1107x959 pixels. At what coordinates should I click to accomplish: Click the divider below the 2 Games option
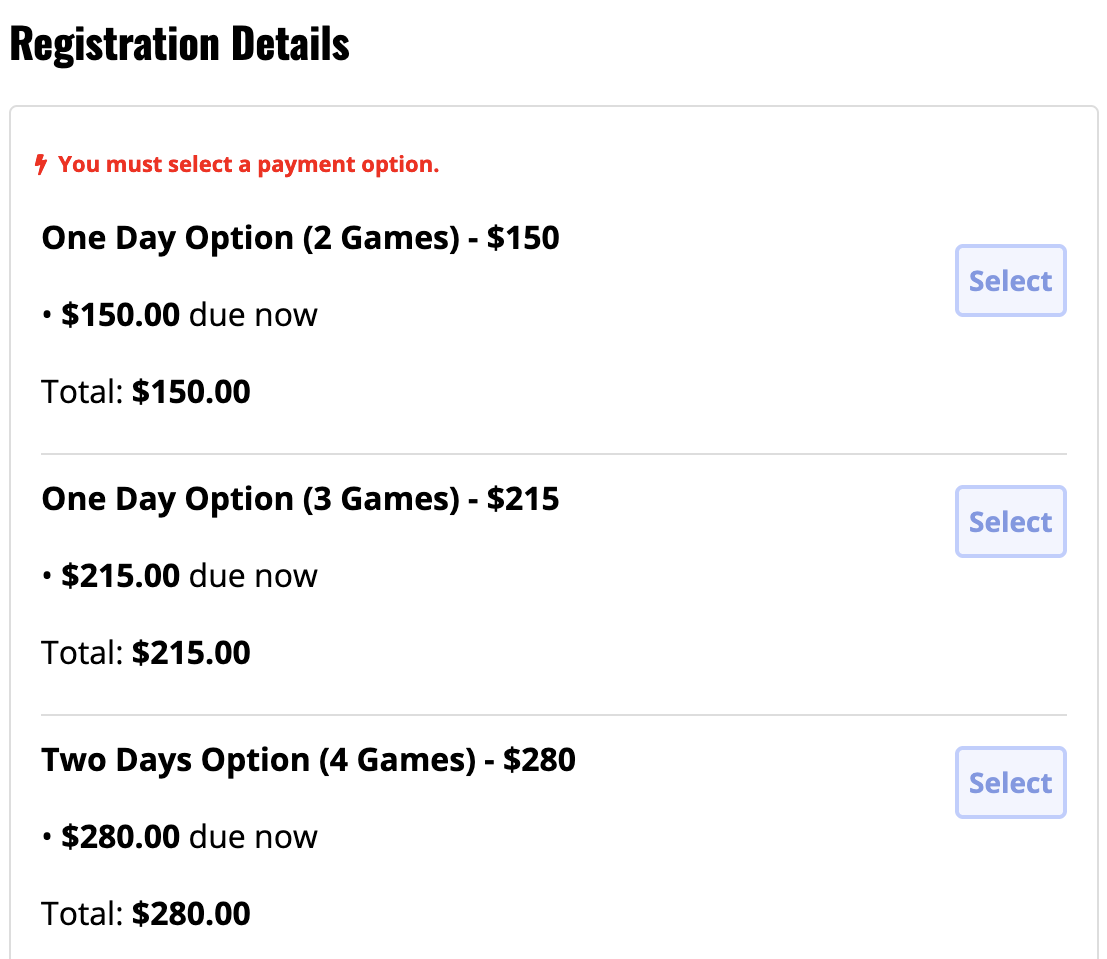tap(553, 454)
